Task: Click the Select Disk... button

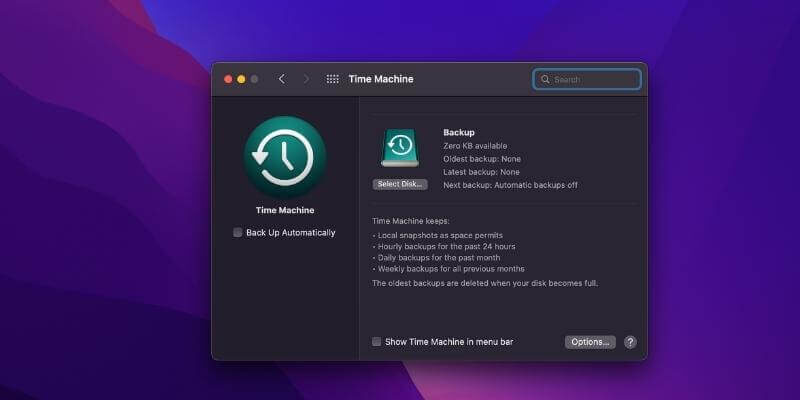Action: [400, 184]
